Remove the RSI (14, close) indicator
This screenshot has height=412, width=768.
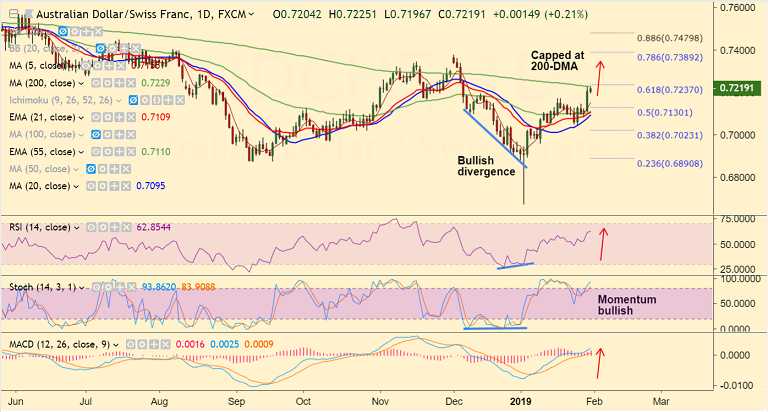(126, 227)
